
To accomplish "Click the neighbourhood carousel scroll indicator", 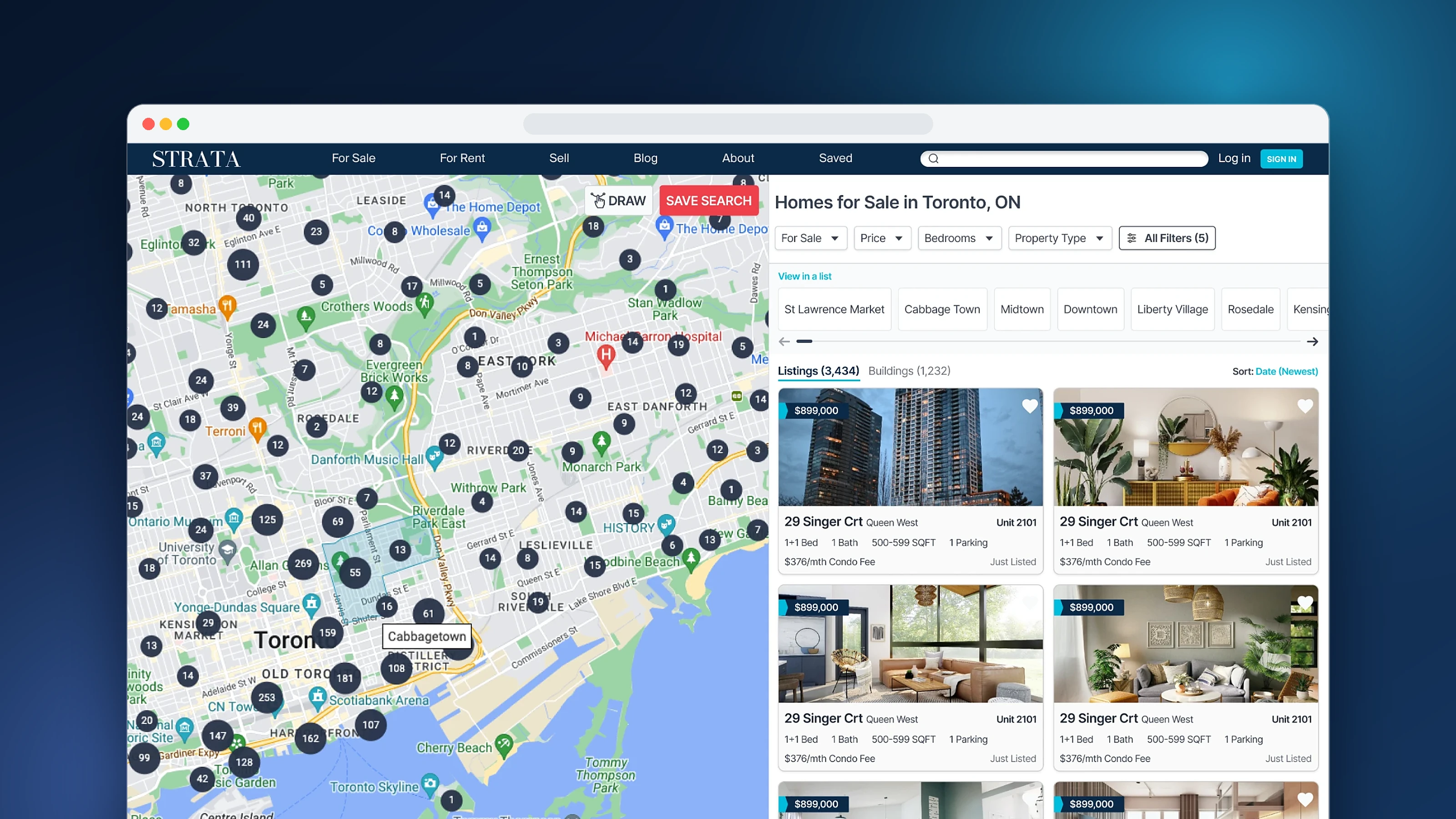I will click(x=804, y=341).
